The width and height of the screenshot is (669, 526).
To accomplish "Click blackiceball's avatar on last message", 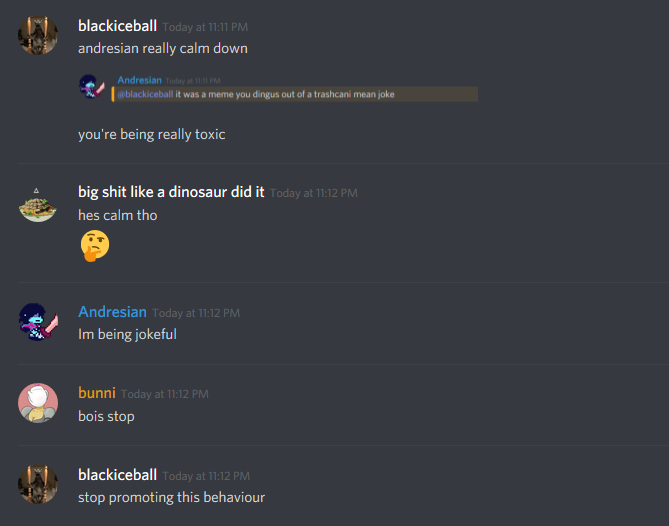I will 38,484.
